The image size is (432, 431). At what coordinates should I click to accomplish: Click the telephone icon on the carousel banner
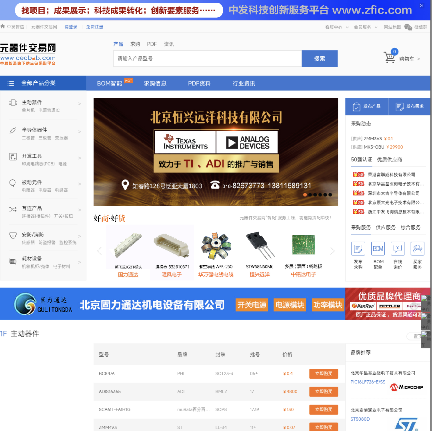(215, 185)
